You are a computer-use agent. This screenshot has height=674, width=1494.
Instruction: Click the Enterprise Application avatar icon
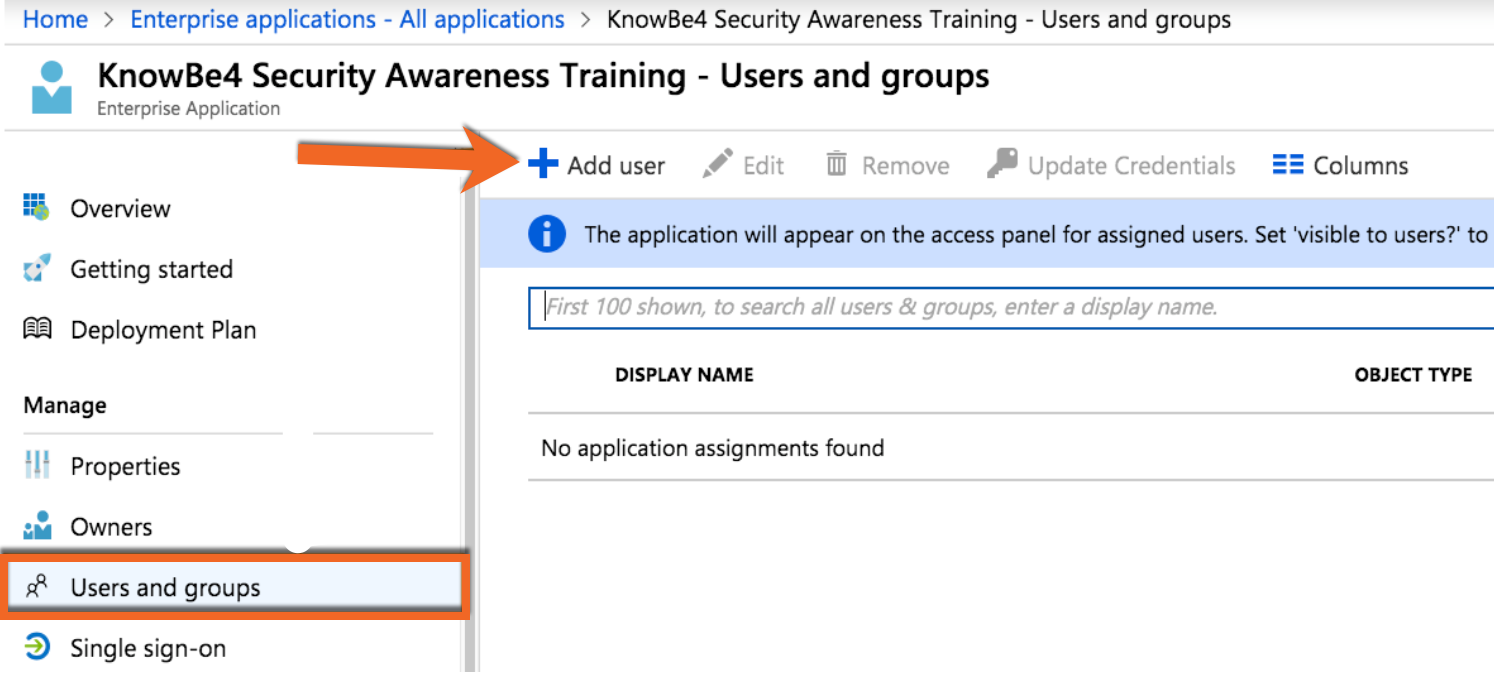point(50,87)
